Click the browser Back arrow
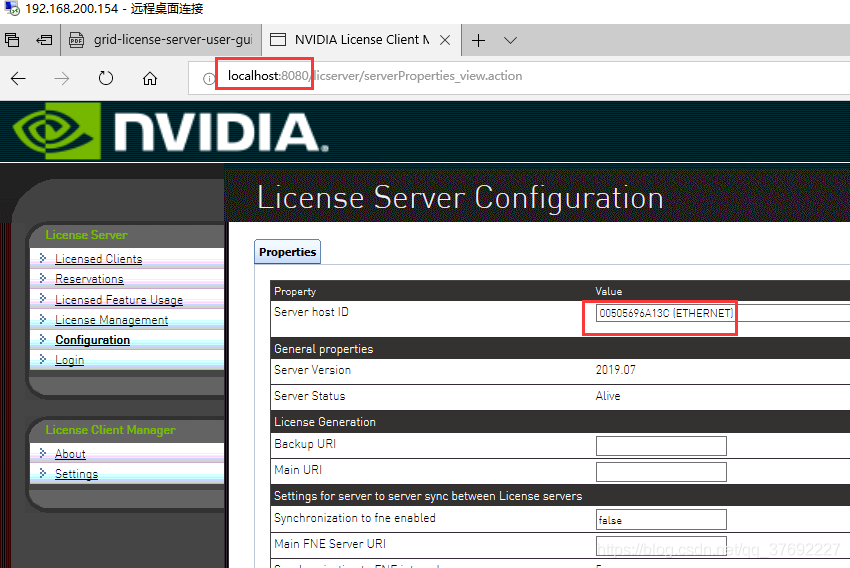850x568 pixels. coord(18,79)
